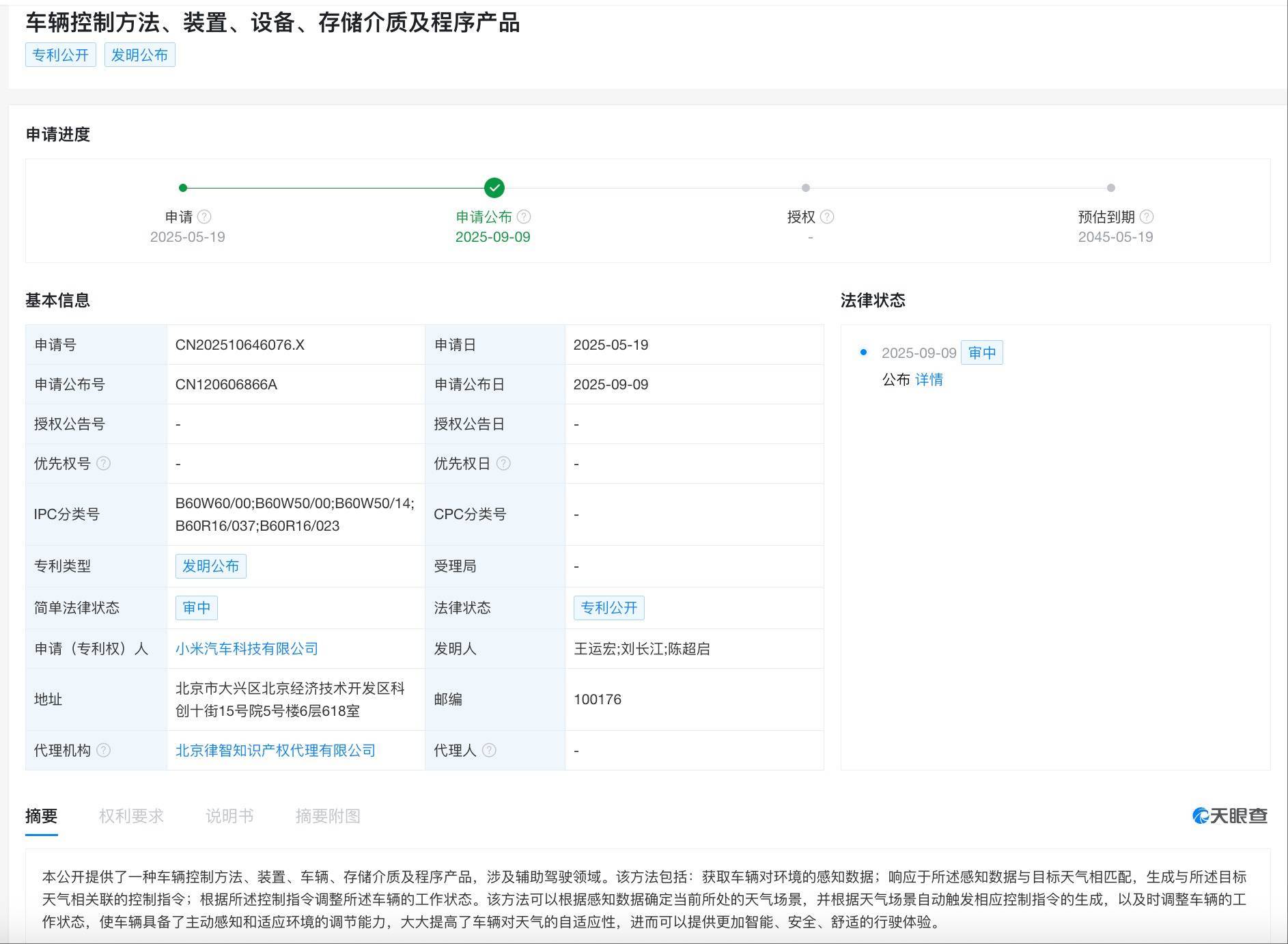Image resolution: width=1288 pixels, height=944 pixels.
Task: Click the help icon beside 预估到期
Action: coord(1147,217)
